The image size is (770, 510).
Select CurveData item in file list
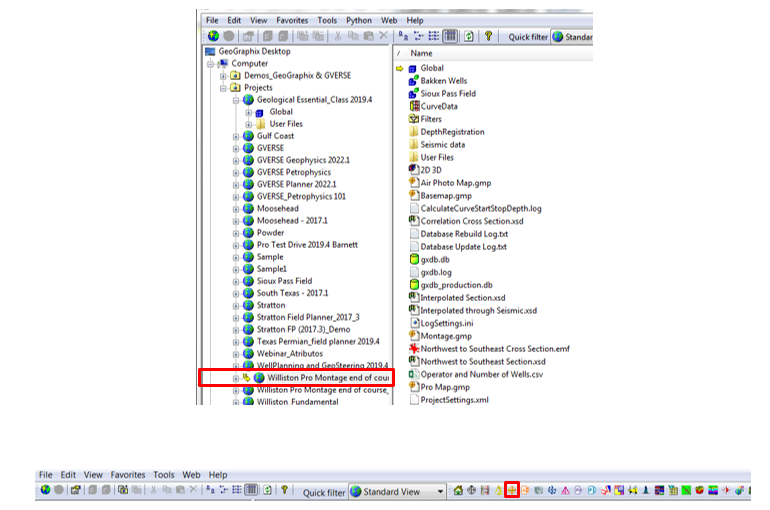click(x=439, y=106)
